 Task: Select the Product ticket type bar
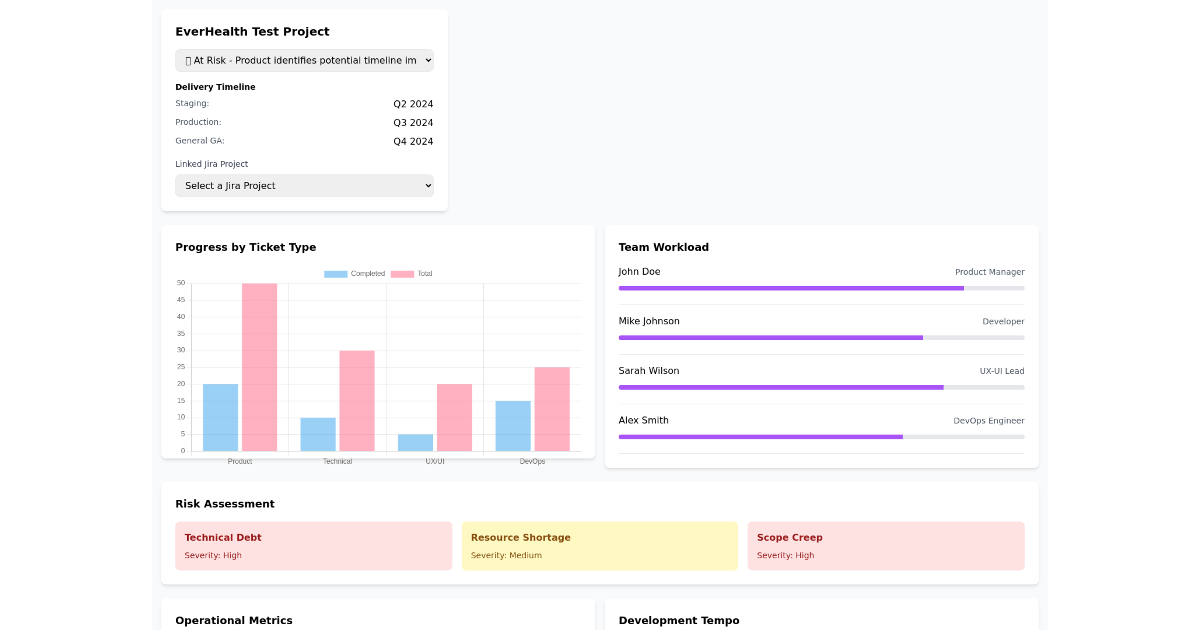pyautogui.click(x=220, y=415)
